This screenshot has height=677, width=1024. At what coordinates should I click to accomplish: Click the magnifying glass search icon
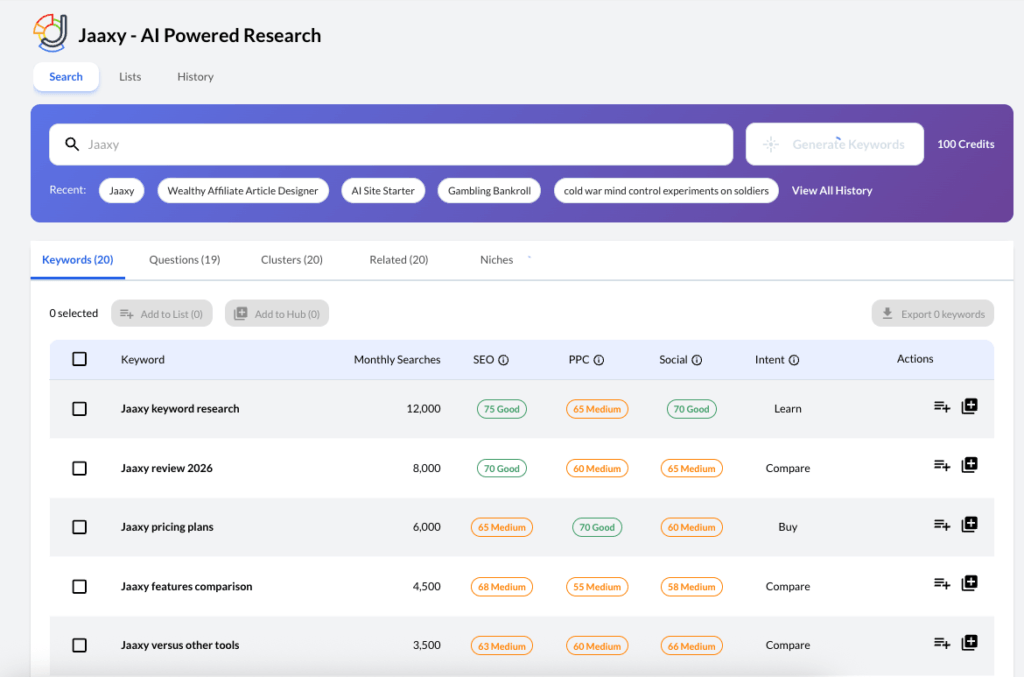[72, 143]
